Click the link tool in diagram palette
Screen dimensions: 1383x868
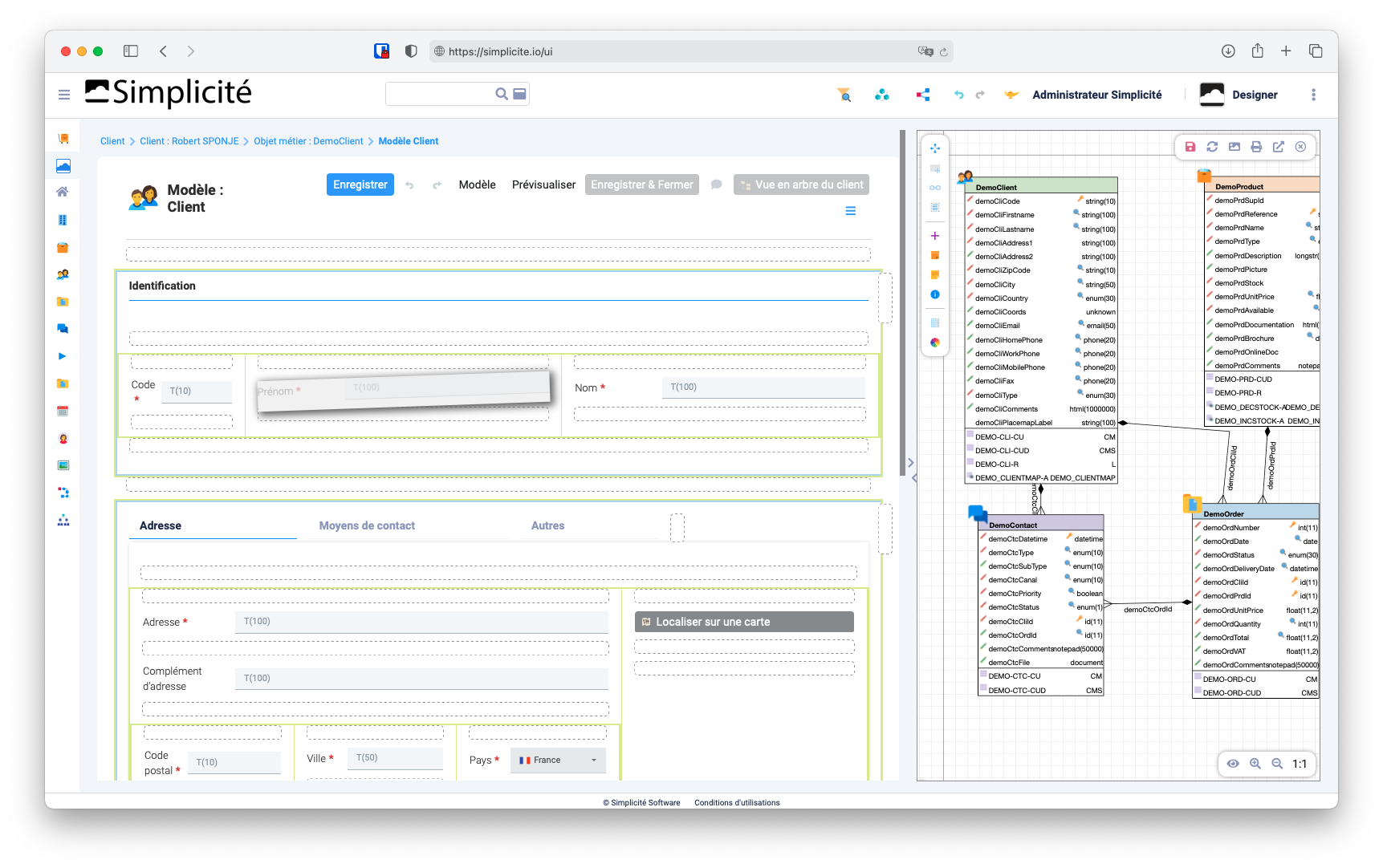[935, 188]
